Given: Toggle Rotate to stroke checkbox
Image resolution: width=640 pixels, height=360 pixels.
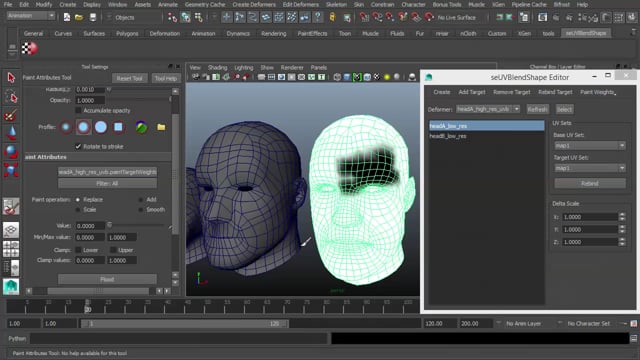Looking at the screenshot, I should pyautogui.click(x=78, y=147).
